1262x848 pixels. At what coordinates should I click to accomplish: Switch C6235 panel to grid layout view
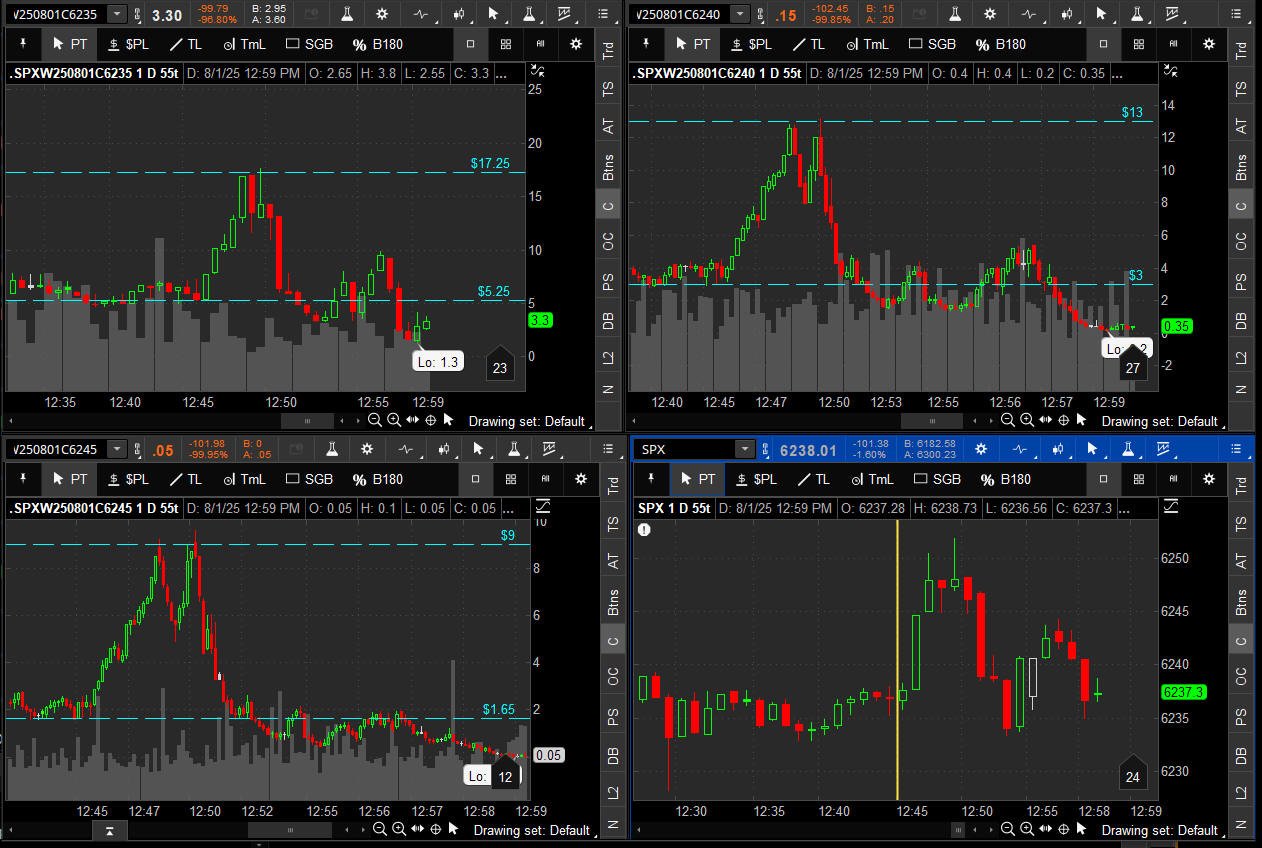click(506, 44)
